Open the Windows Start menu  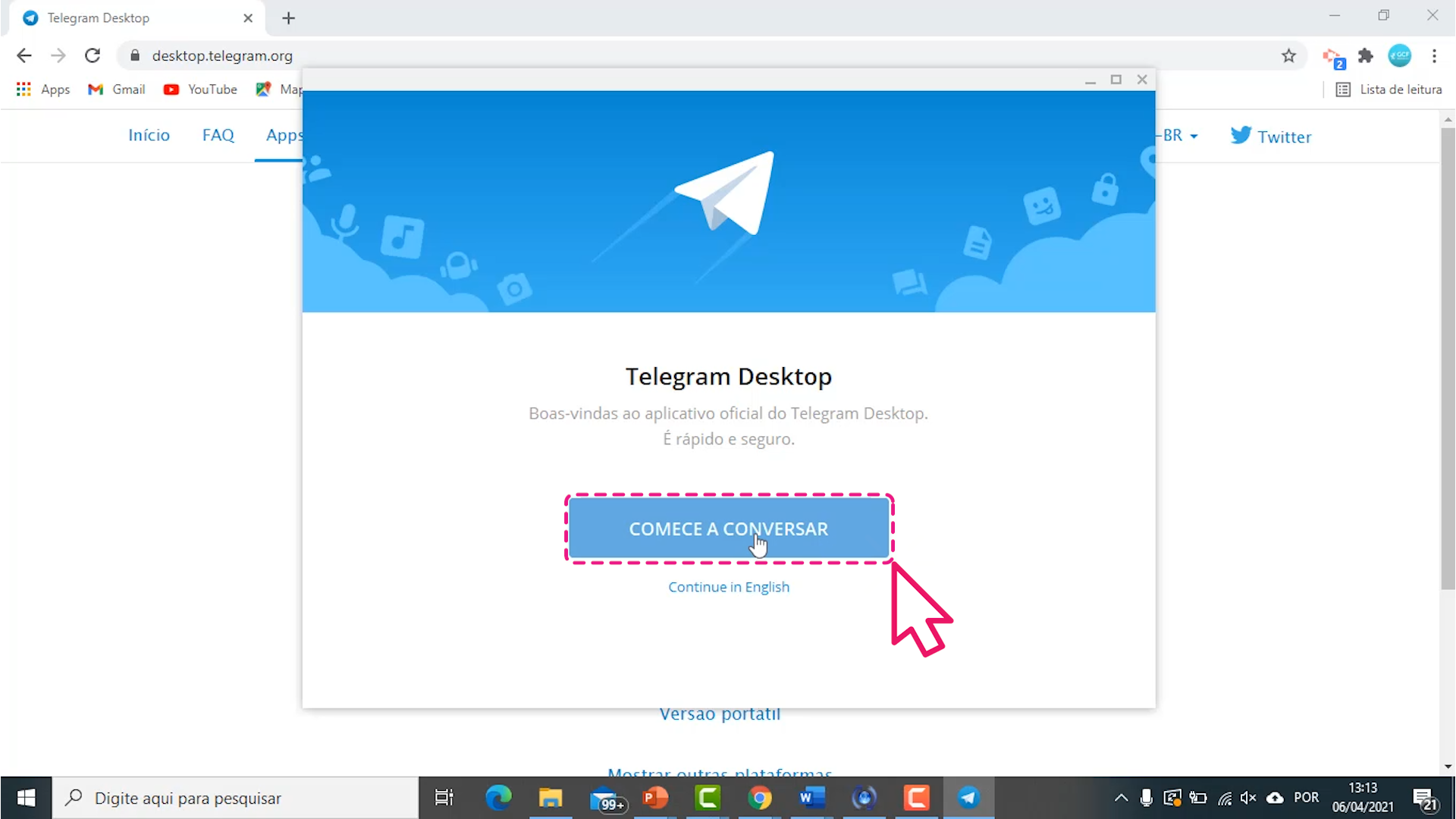tap(26, 798)
